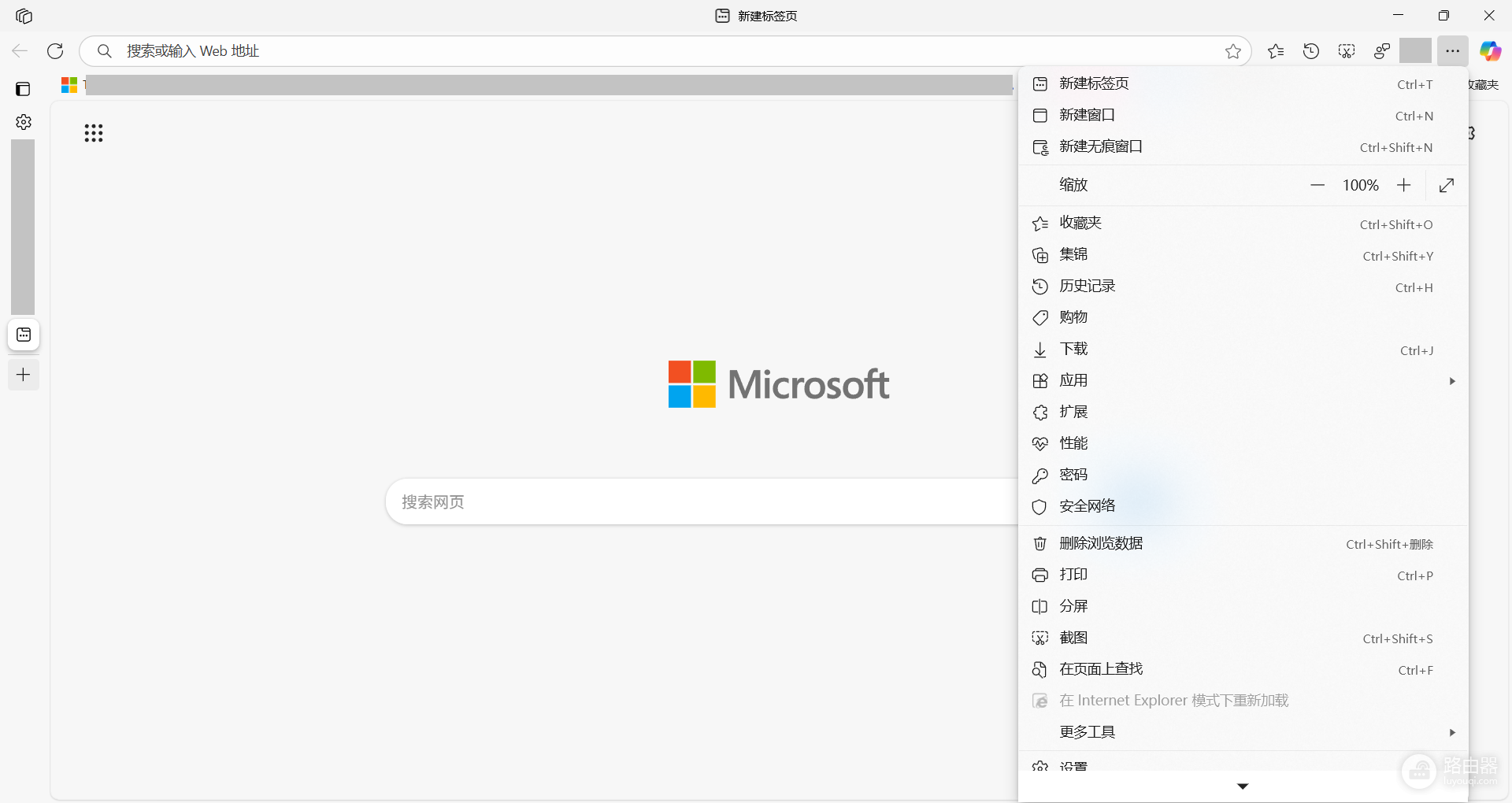
Task: Open the history toolbar icon
Action: click(x=1311, y=51)
